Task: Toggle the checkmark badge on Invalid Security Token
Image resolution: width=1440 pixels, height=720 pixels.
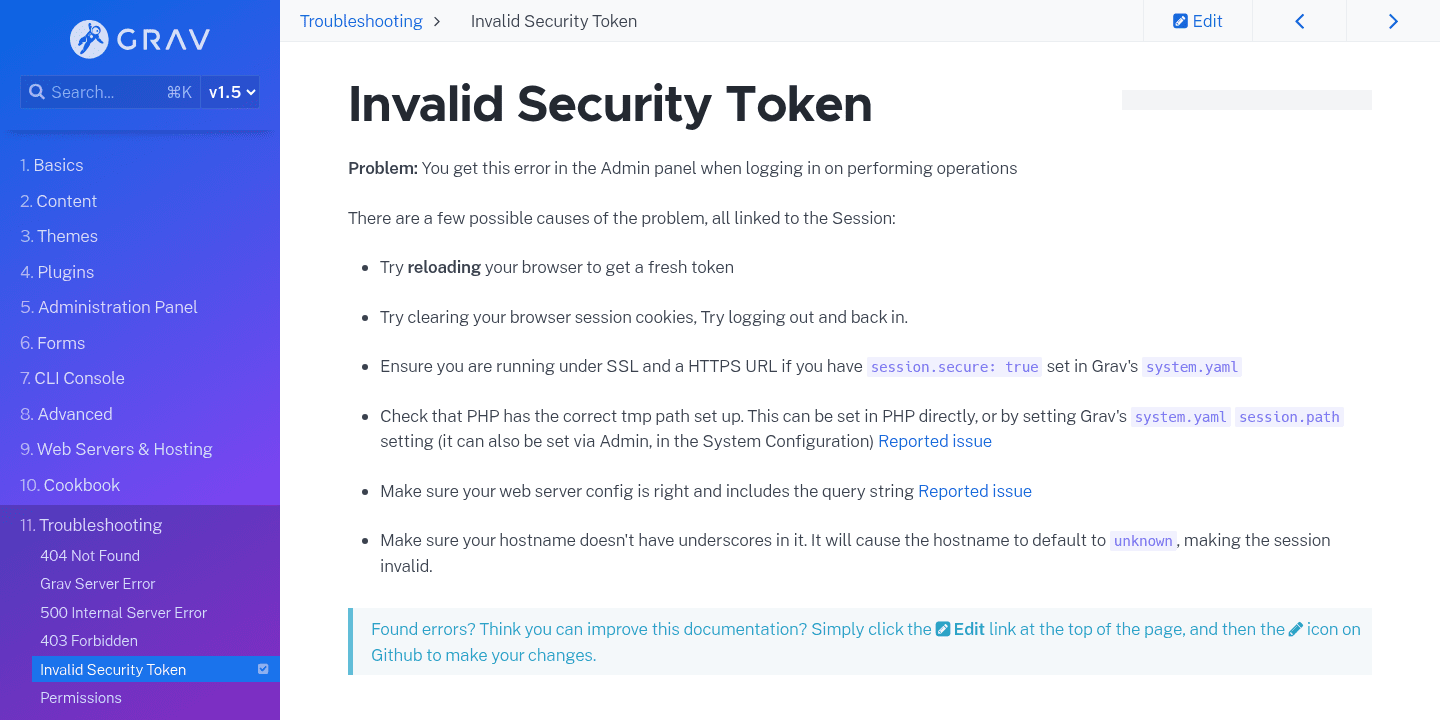Action: pyautogui.click(x=263, y=669)
